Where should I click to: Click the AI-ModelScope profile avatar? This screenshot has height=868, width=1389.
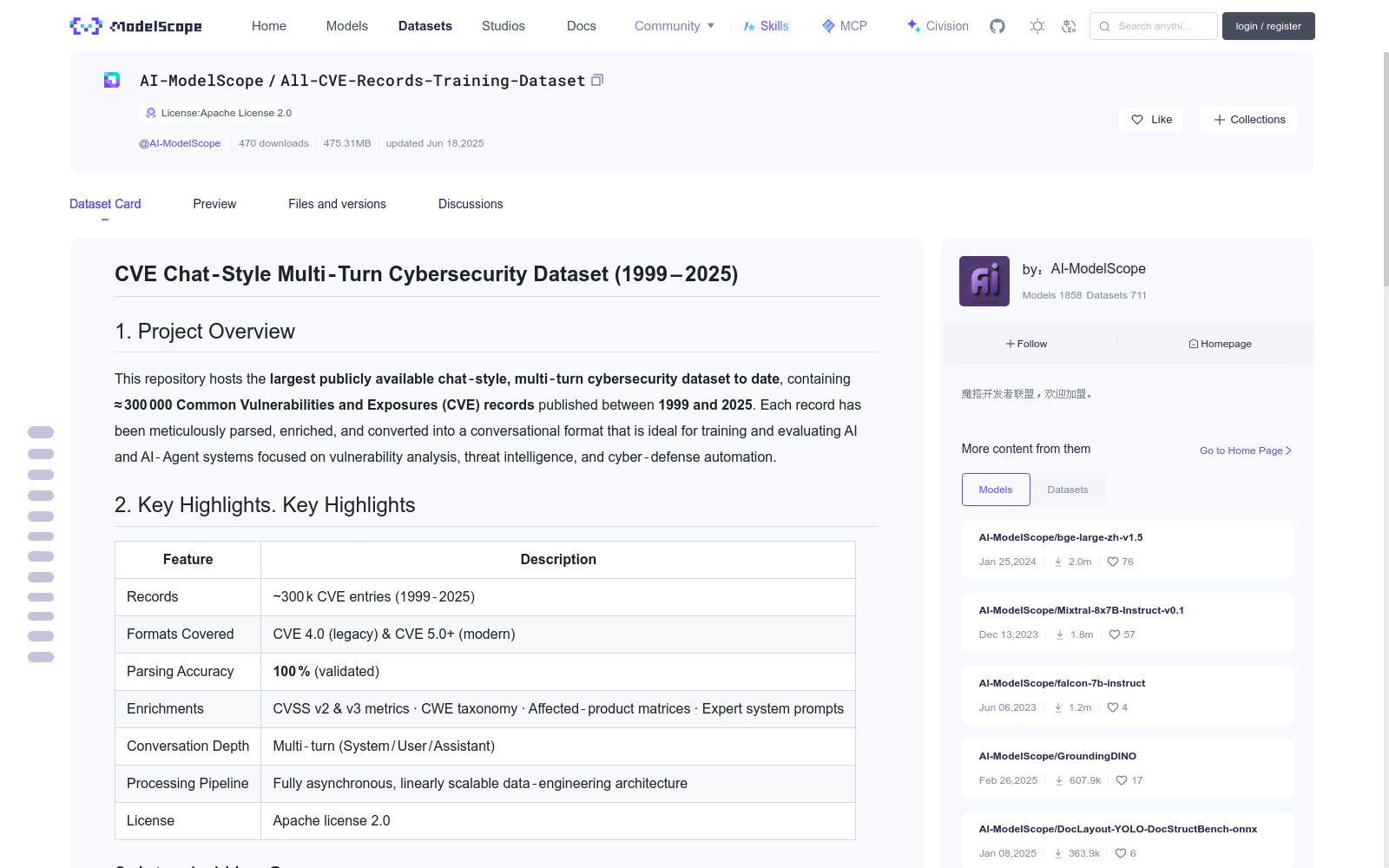click(x=984, y=281)
